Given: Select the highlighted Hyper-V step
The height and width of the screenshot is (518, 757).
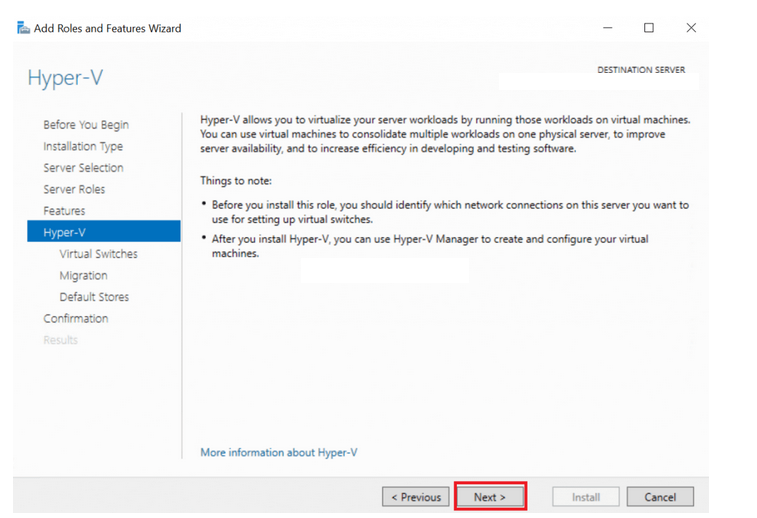Looking at the screenshot, I should point(104,231).
